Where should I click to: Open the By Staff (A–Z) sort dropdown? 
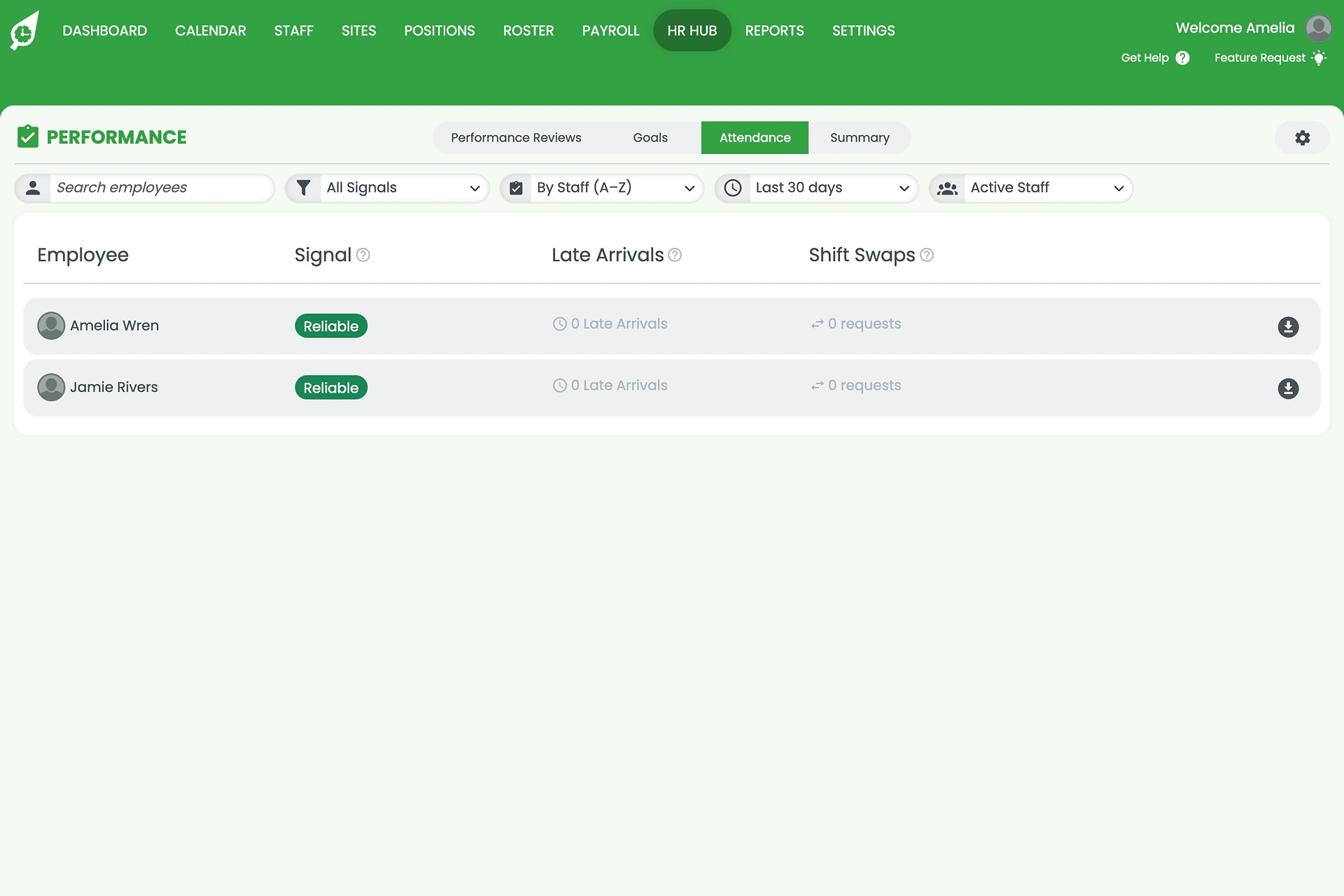click(602, 188)
